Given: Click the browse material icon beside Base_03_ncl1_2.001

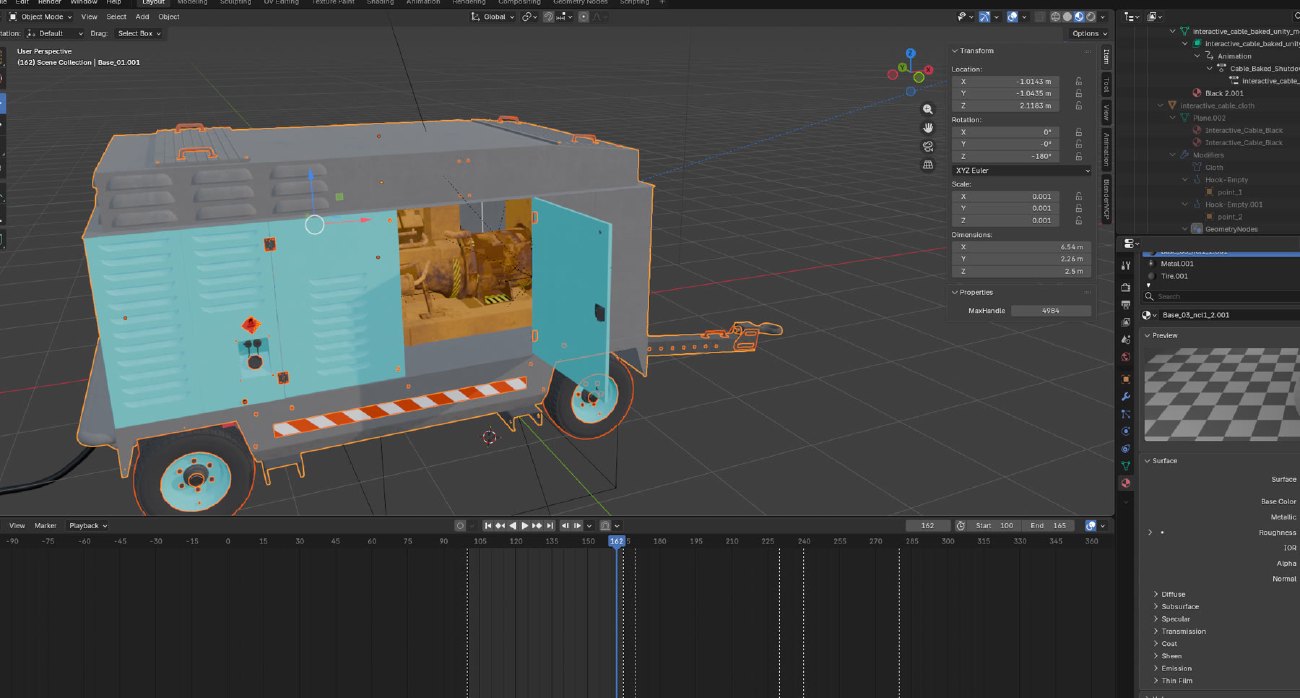Looking at the screenshot, I should pos(1151,315).
